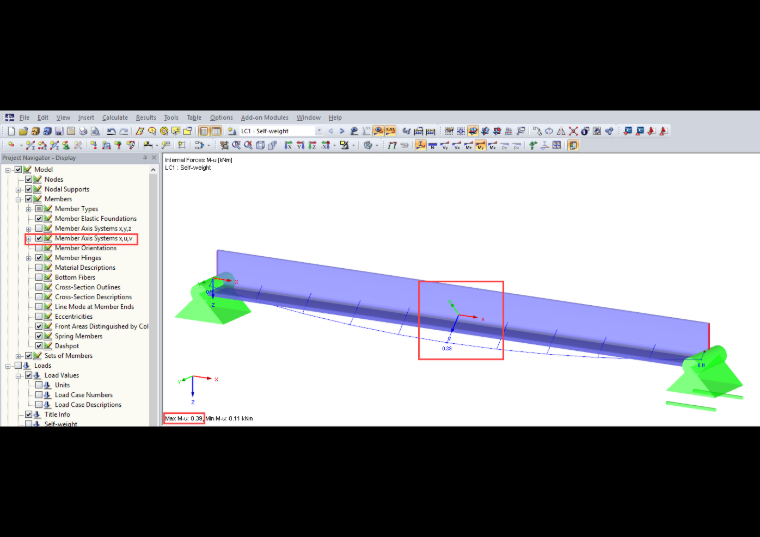Click the navigator scrollbar up arrow
This screenshot has width=760, height=537.
(153, 170)
